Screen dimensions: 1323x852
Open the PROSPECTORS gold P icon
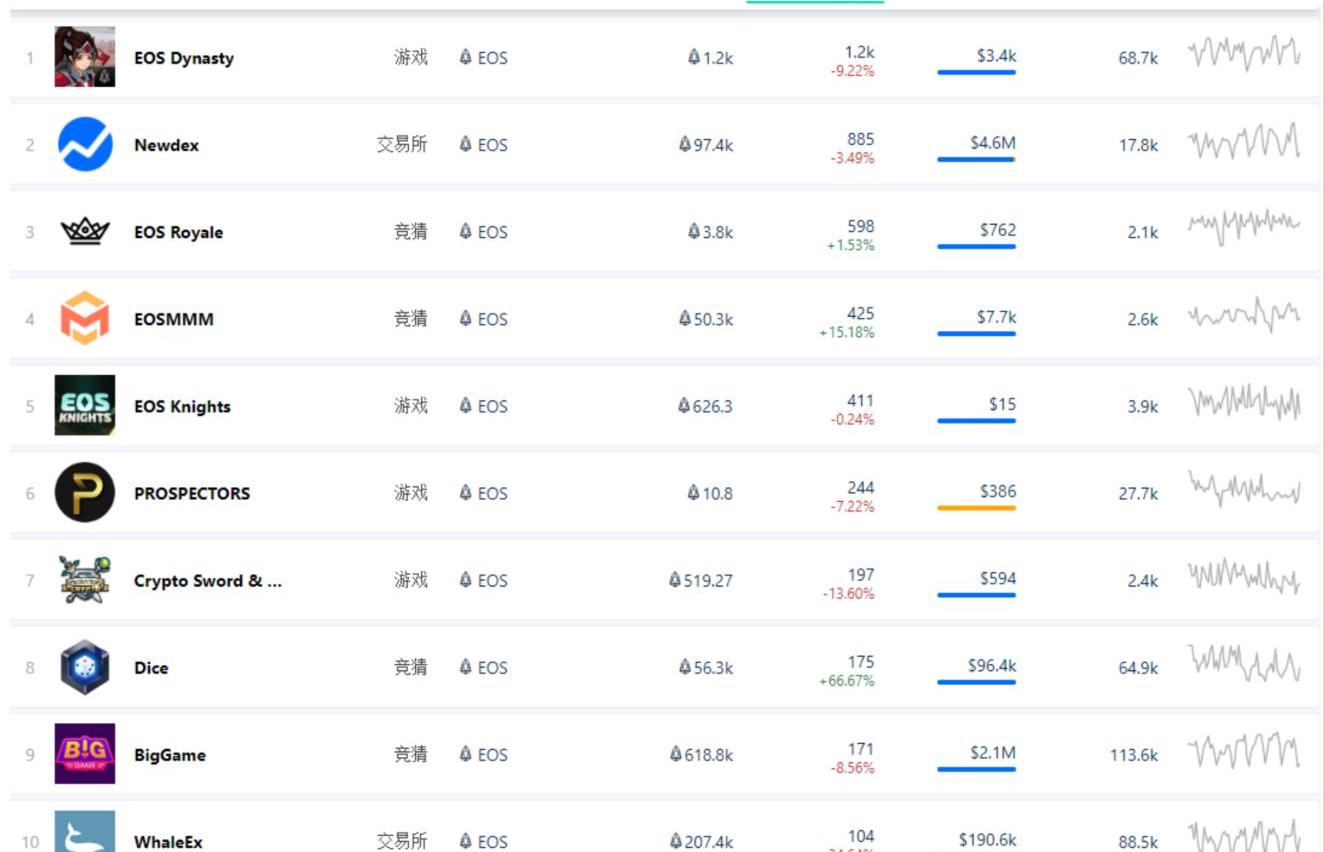[x=85, y=492]
